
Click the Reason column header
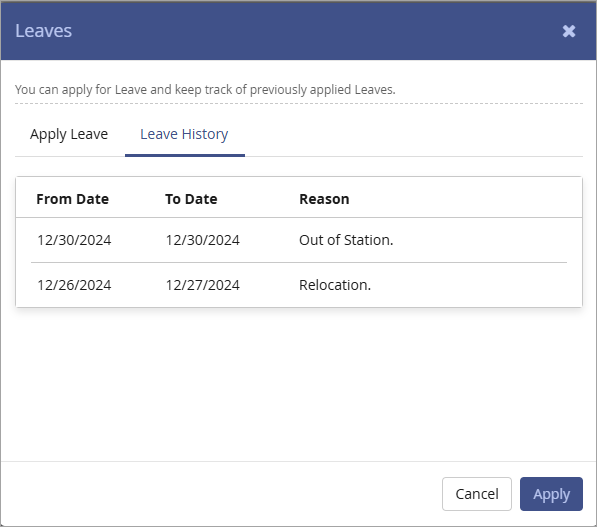click(324, 199)
